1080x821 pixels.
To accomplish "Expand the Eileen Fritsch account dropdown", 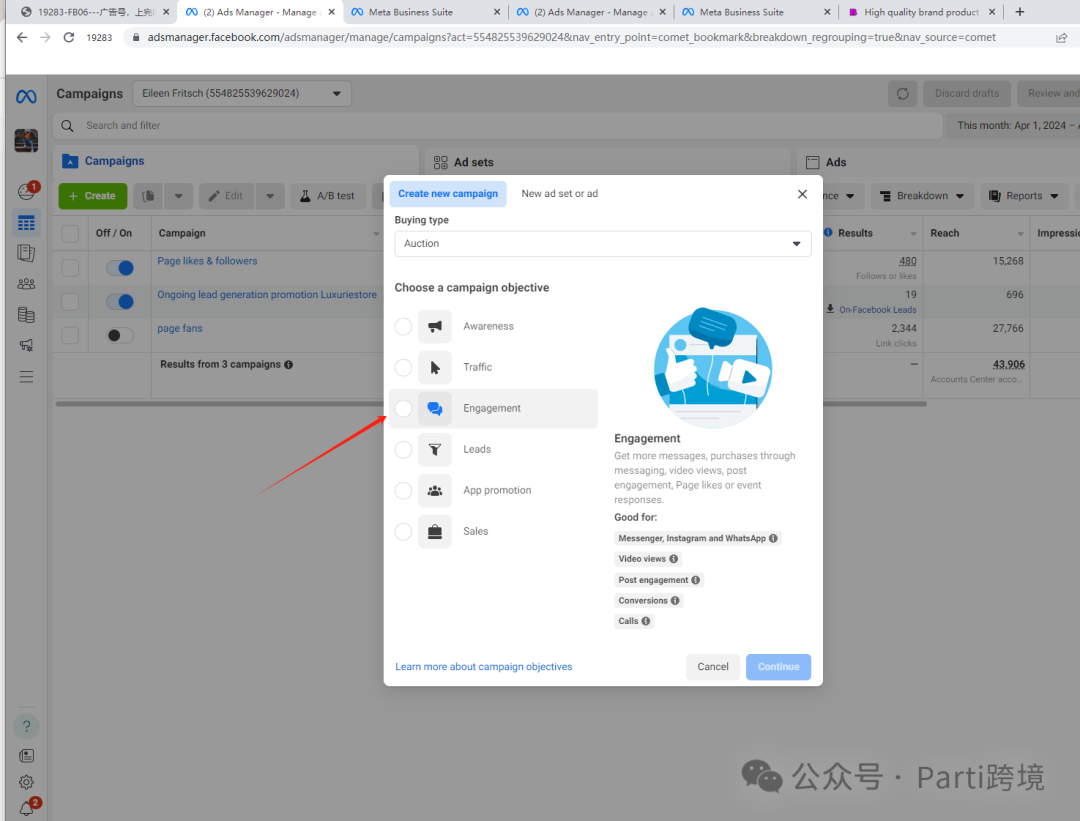I will 241,94.
